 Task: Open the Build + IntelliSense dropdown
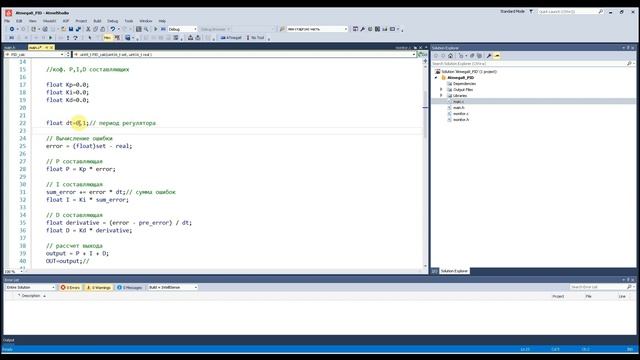click(173, 287)
